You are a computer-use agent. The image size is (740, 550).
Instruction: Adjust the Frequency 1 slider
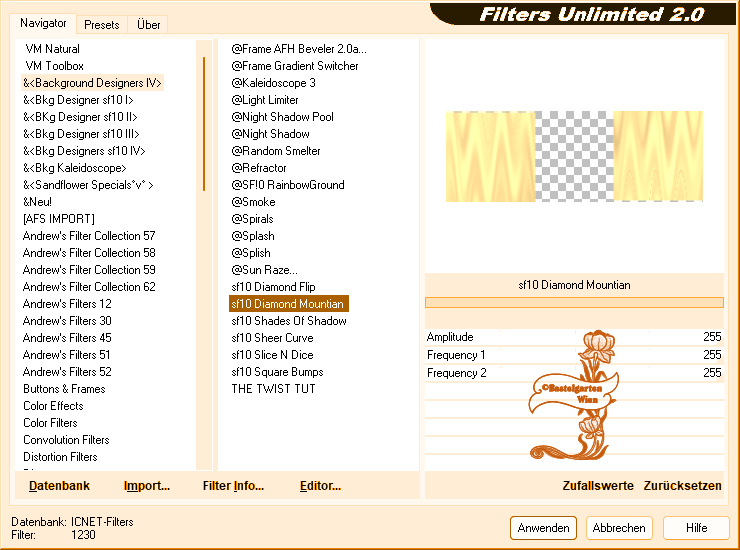(x=574, y=355)
